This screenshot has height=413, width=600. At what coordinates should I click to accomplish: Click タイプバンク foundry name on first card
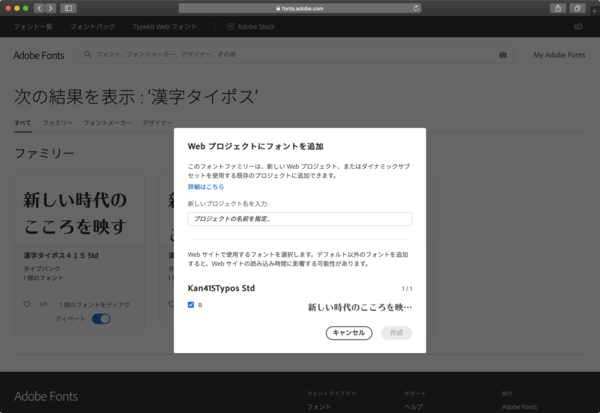tap(41, 268)
